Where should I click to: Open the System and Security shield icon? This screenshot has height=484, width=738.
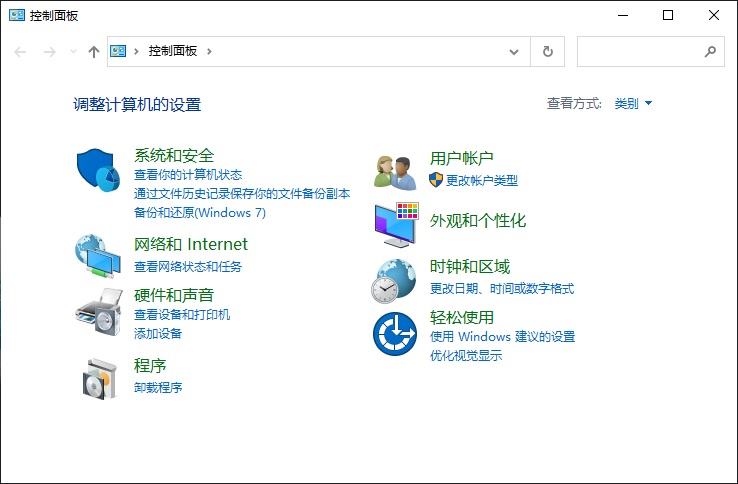[98, 170]
